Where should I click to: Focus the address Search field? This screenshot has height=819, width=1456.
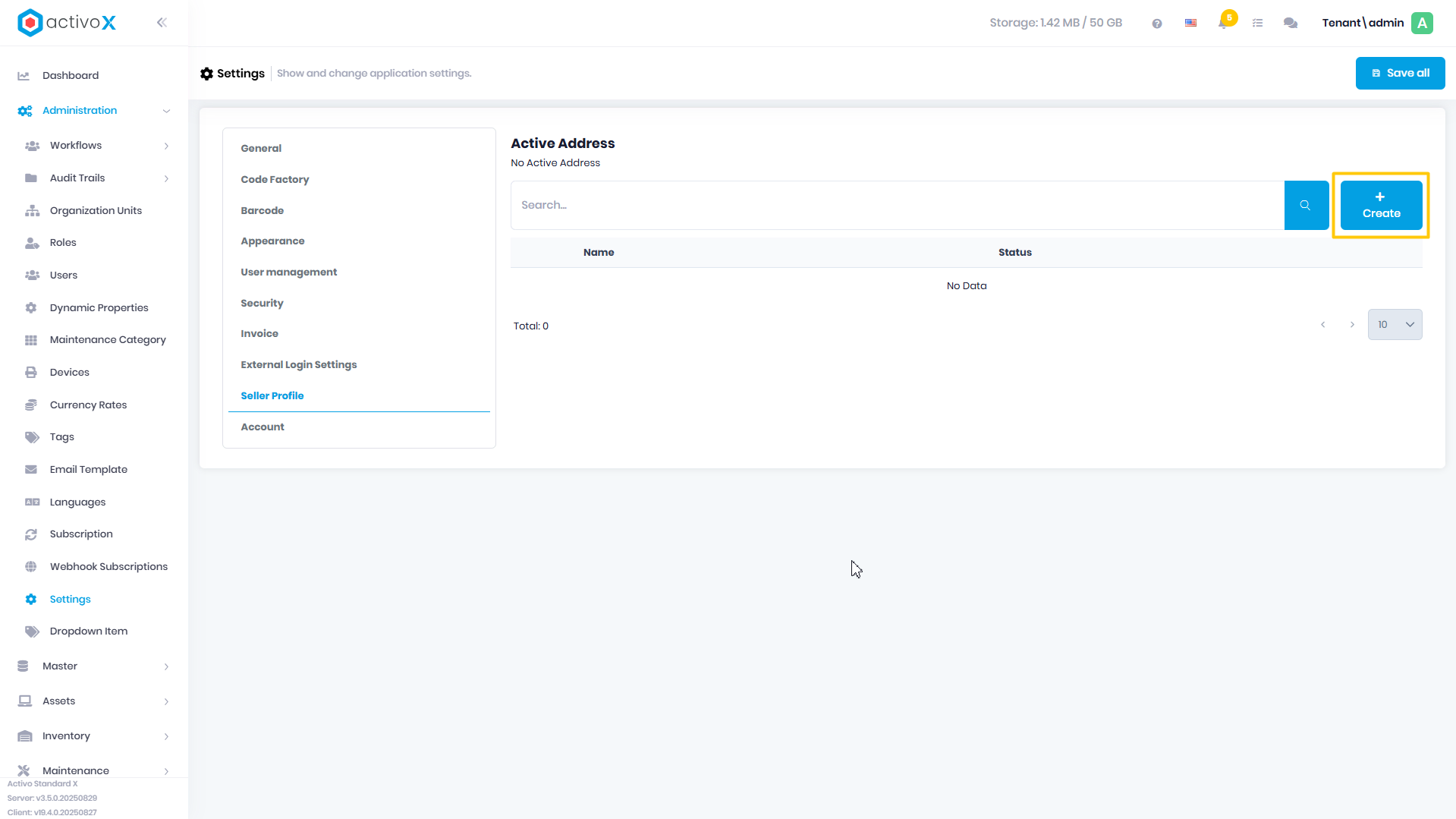[x=898, y=205]
